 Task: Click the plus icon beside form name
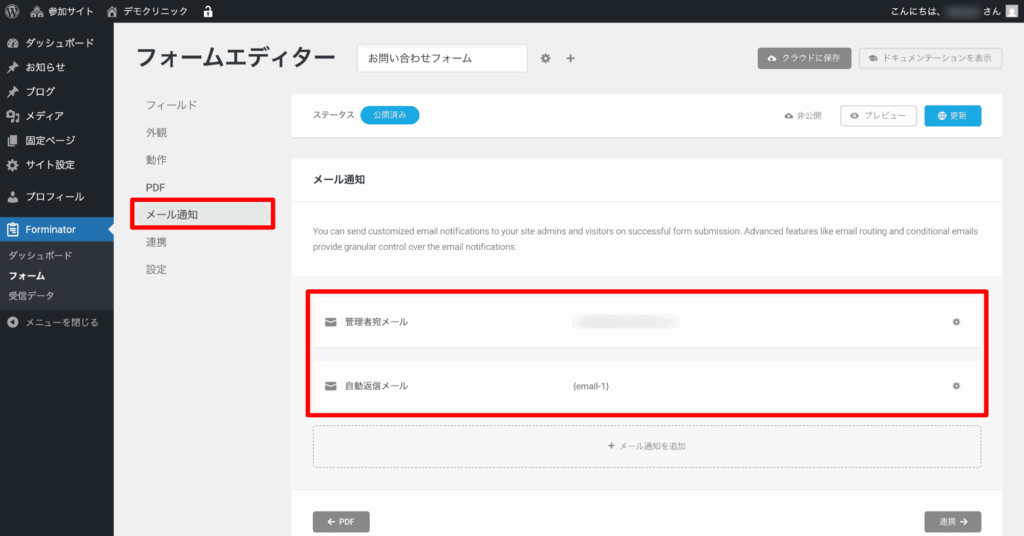(x=571, y=59)
